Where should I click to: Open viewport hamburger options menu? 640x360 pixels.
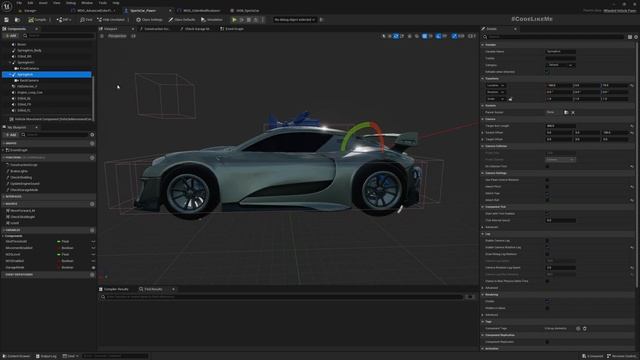102,36
